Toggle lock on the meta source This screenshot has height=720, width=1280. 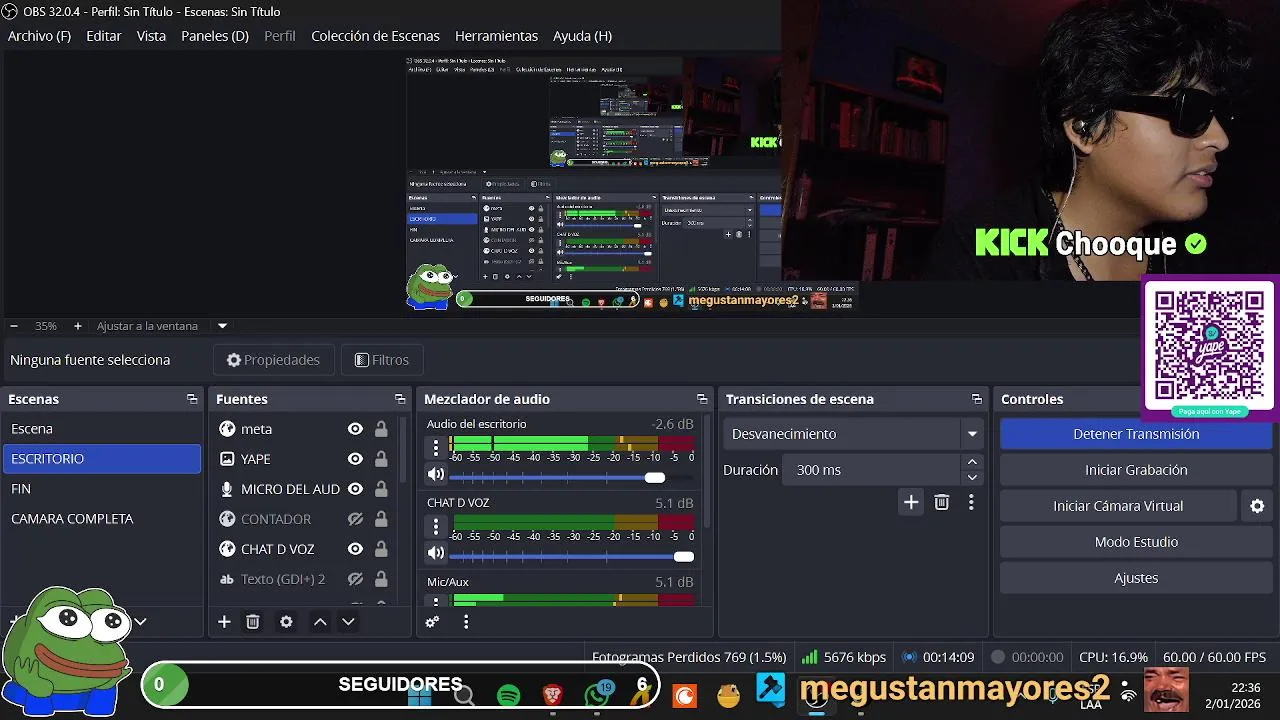pos(381,429)
